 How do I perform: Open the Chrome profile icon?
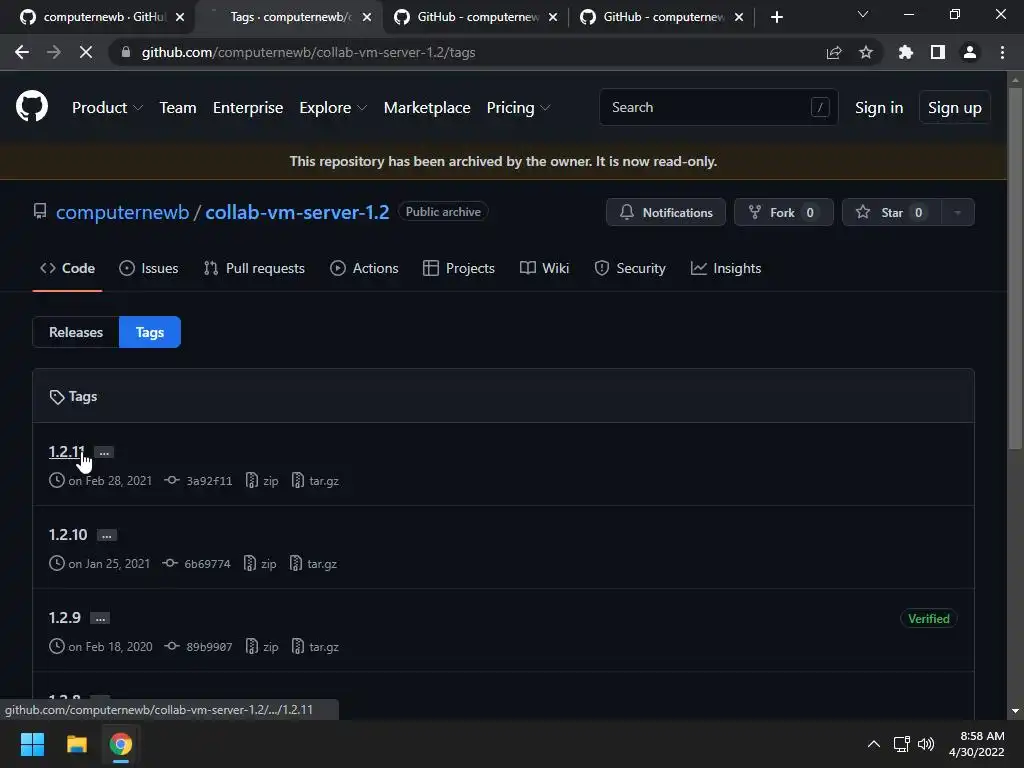click(x=970, y=52)
